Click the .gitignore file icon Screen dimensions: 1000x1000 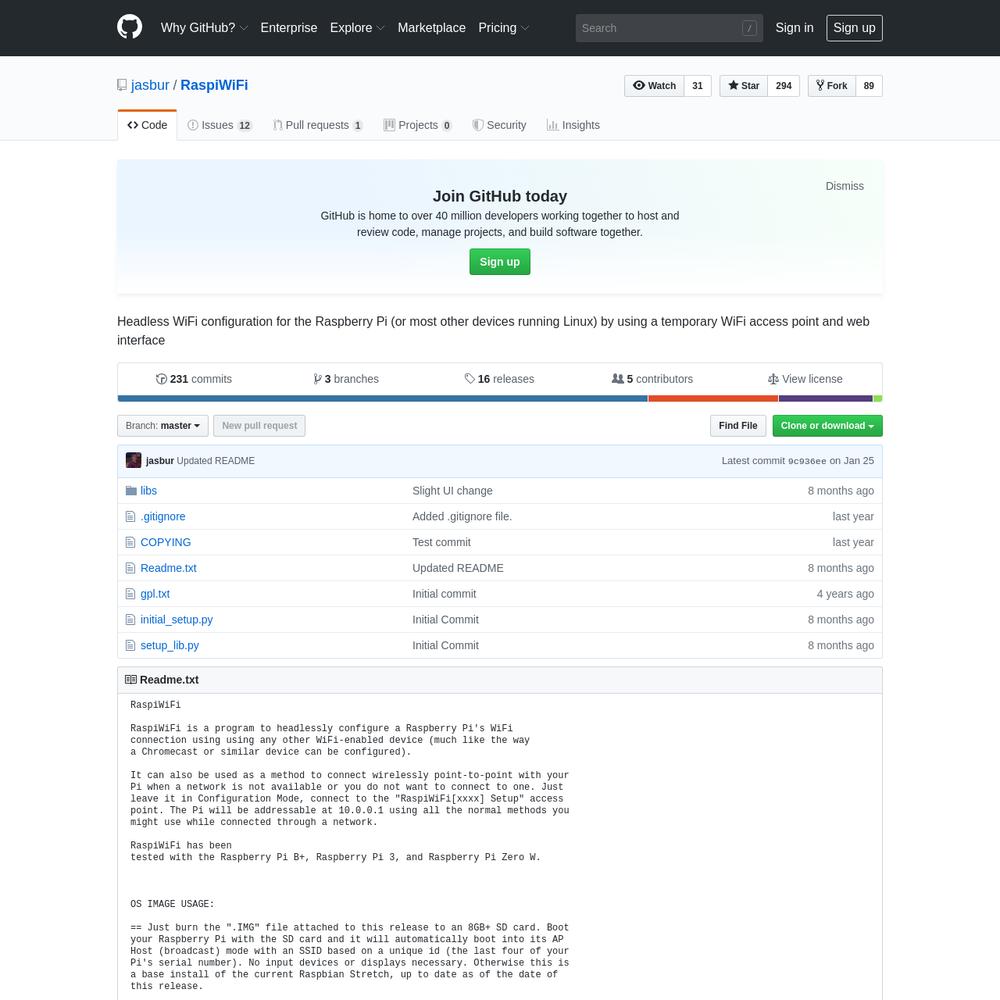point(130,516)
